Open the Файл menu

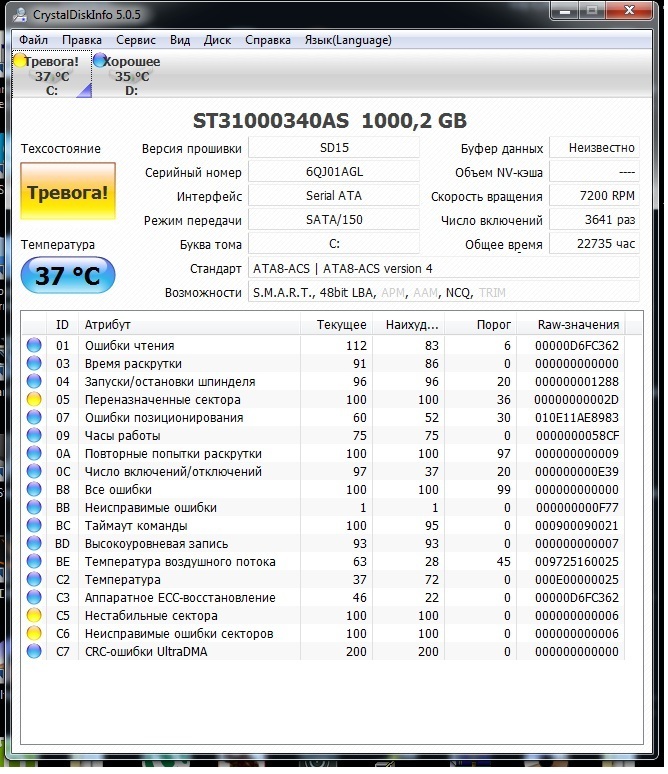pos(34,40)
